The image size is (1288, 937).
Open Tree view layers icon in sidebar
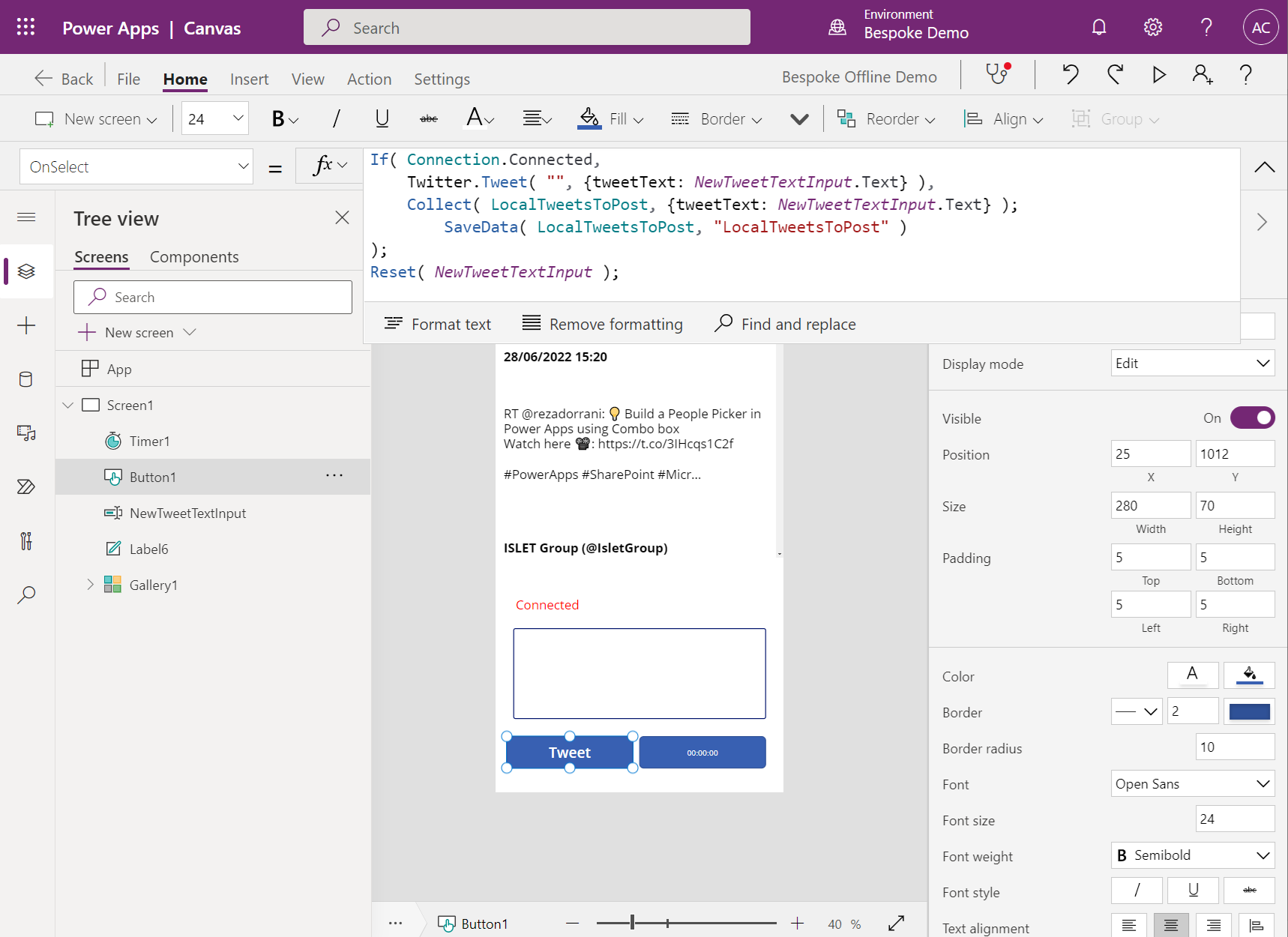click(26, 271)
